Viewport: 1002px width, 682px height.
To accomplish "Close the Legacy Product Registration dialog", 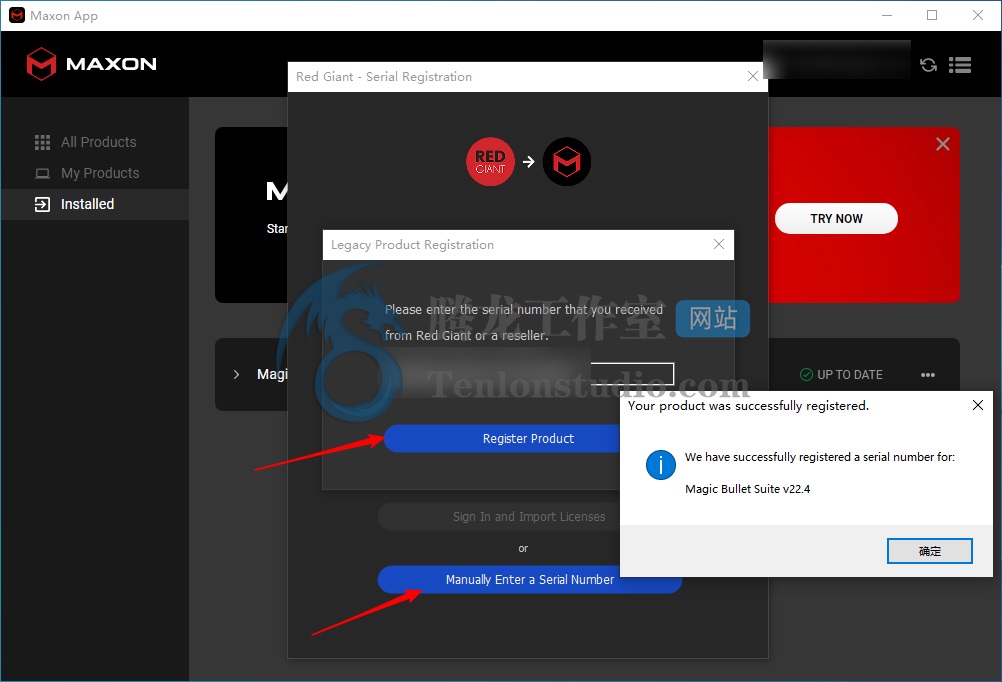I will (719, 244).
